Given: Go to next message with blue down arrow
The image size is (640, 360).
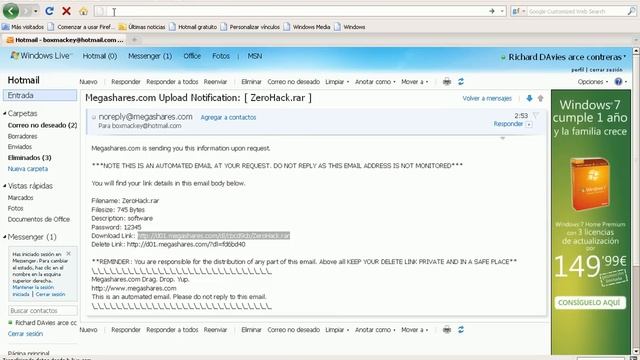Looking at the screenshot, I should [x=529, y=98].
